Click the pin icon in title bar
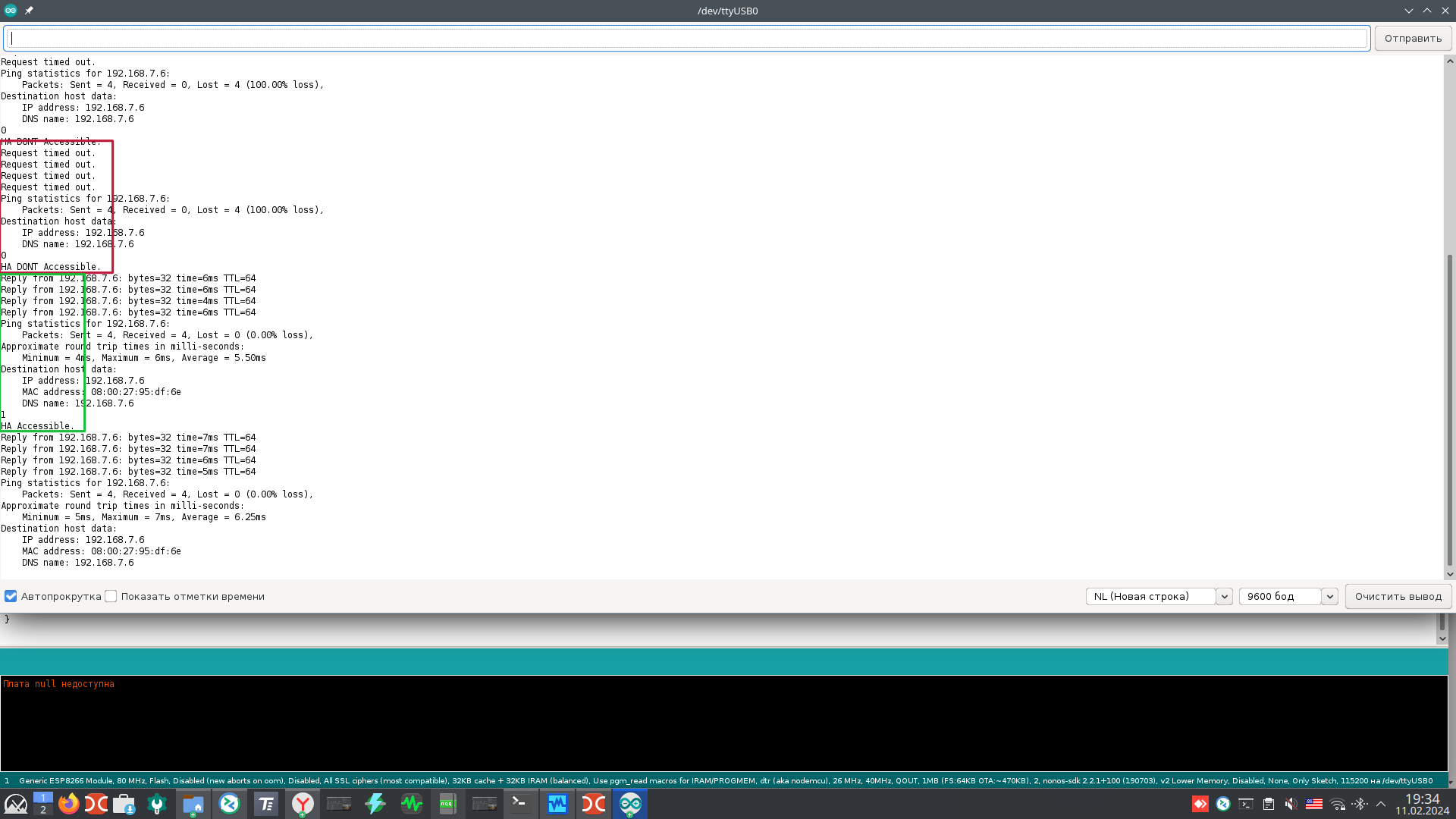The width and height of the screenshot is (1456, 819). pyautogui.click(x=29, y=11)
